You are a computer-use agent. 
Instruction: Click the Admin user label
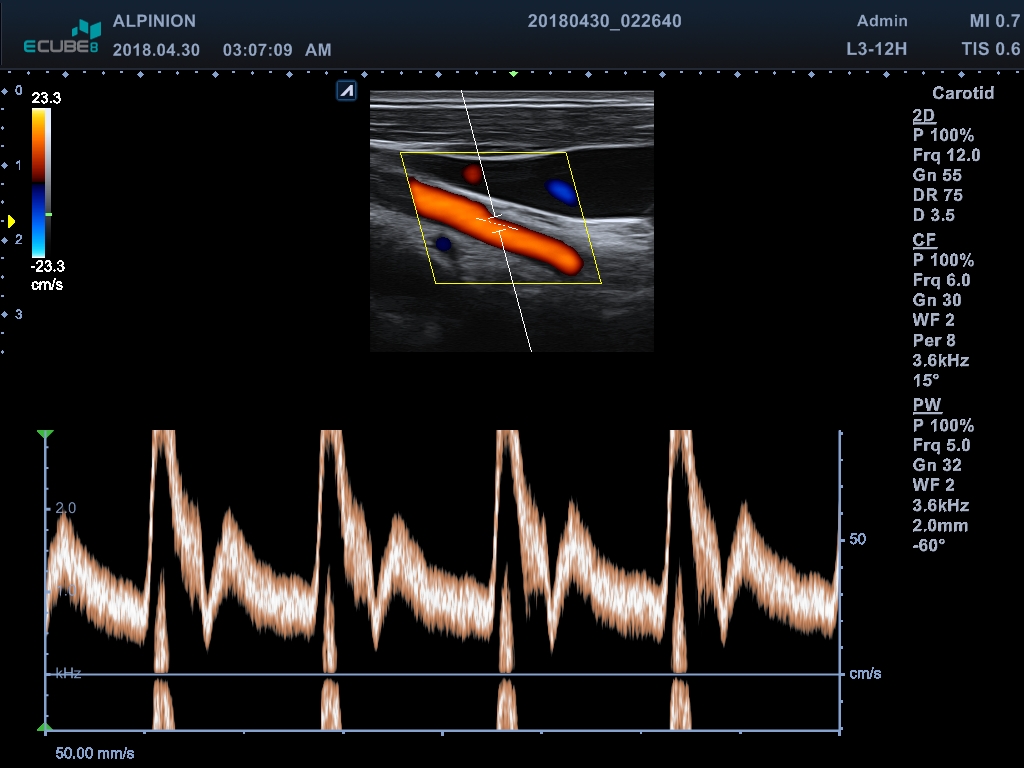(882, 21)
